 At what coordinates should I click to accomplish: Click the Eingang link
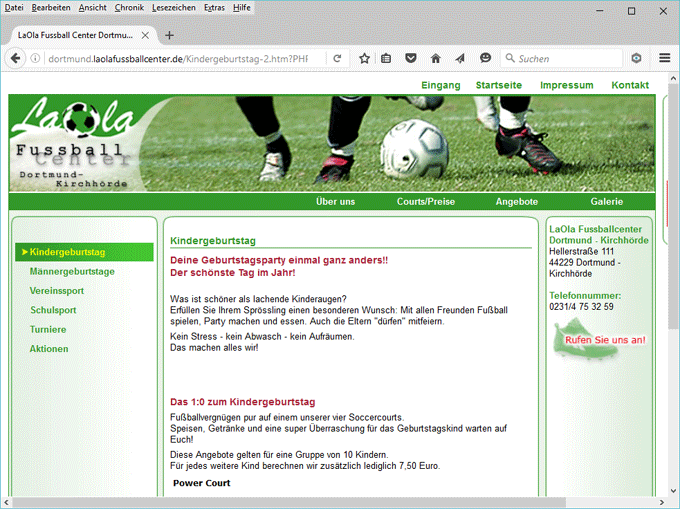click(441, 85)
